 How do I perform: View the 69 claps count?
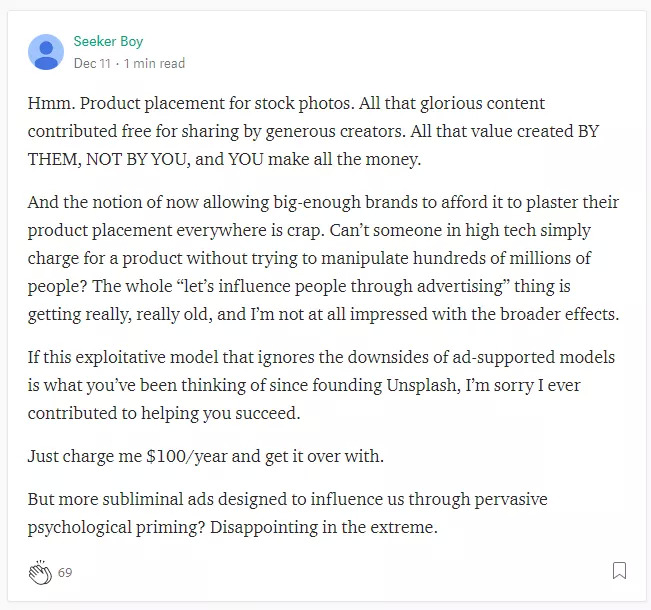(65, 573)
